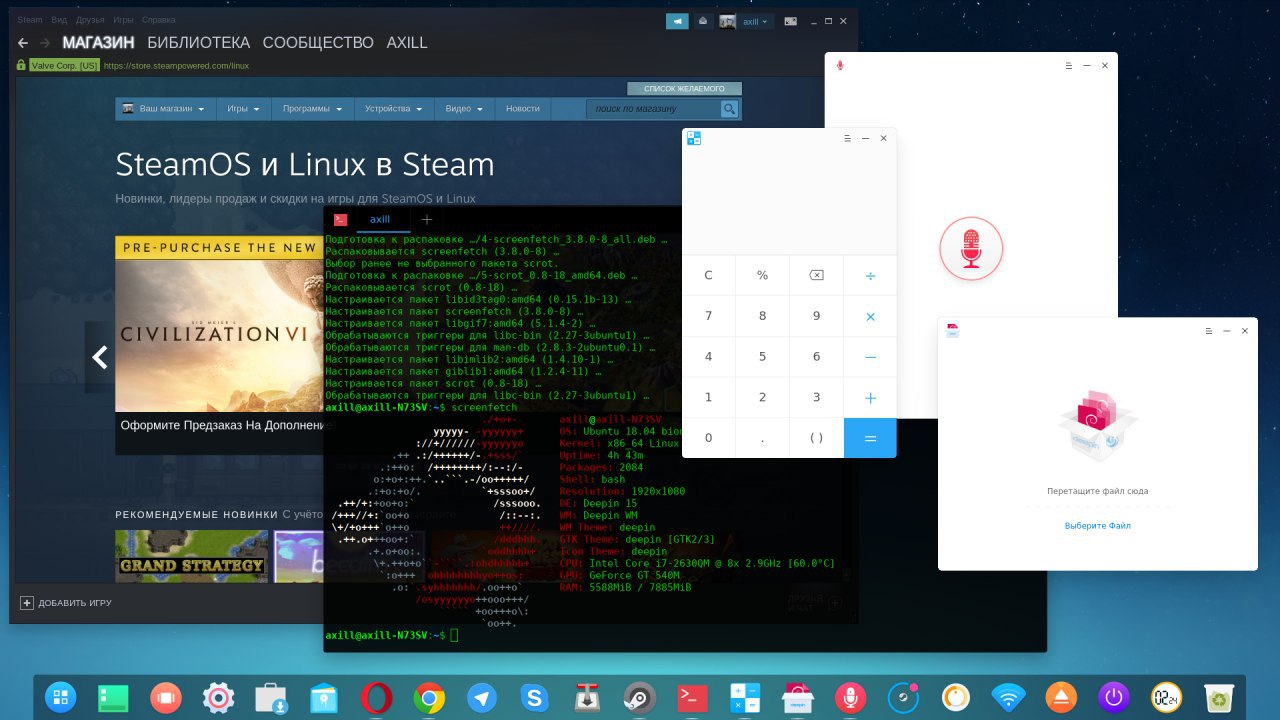Click the orange eject disk dock icon
The image size is (1280, 720).
(1060, 697)
